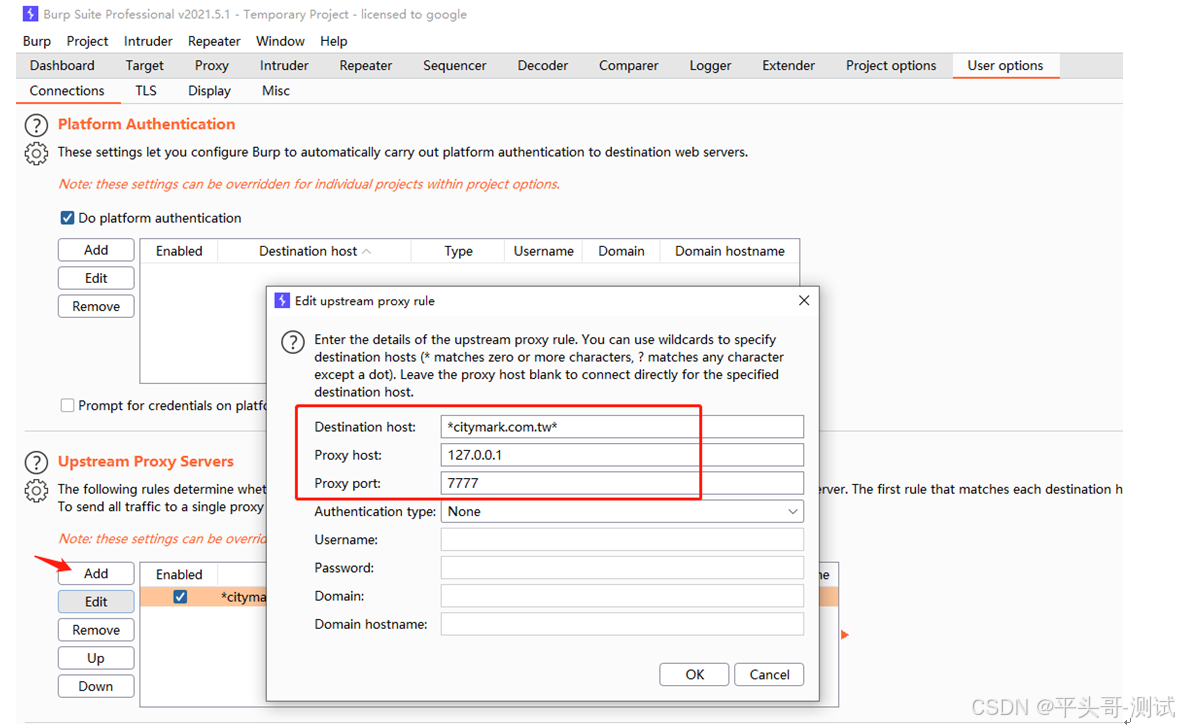Switch to the Repeater tab
Screen dimensions: 1179x727
(x=365, y=65)
